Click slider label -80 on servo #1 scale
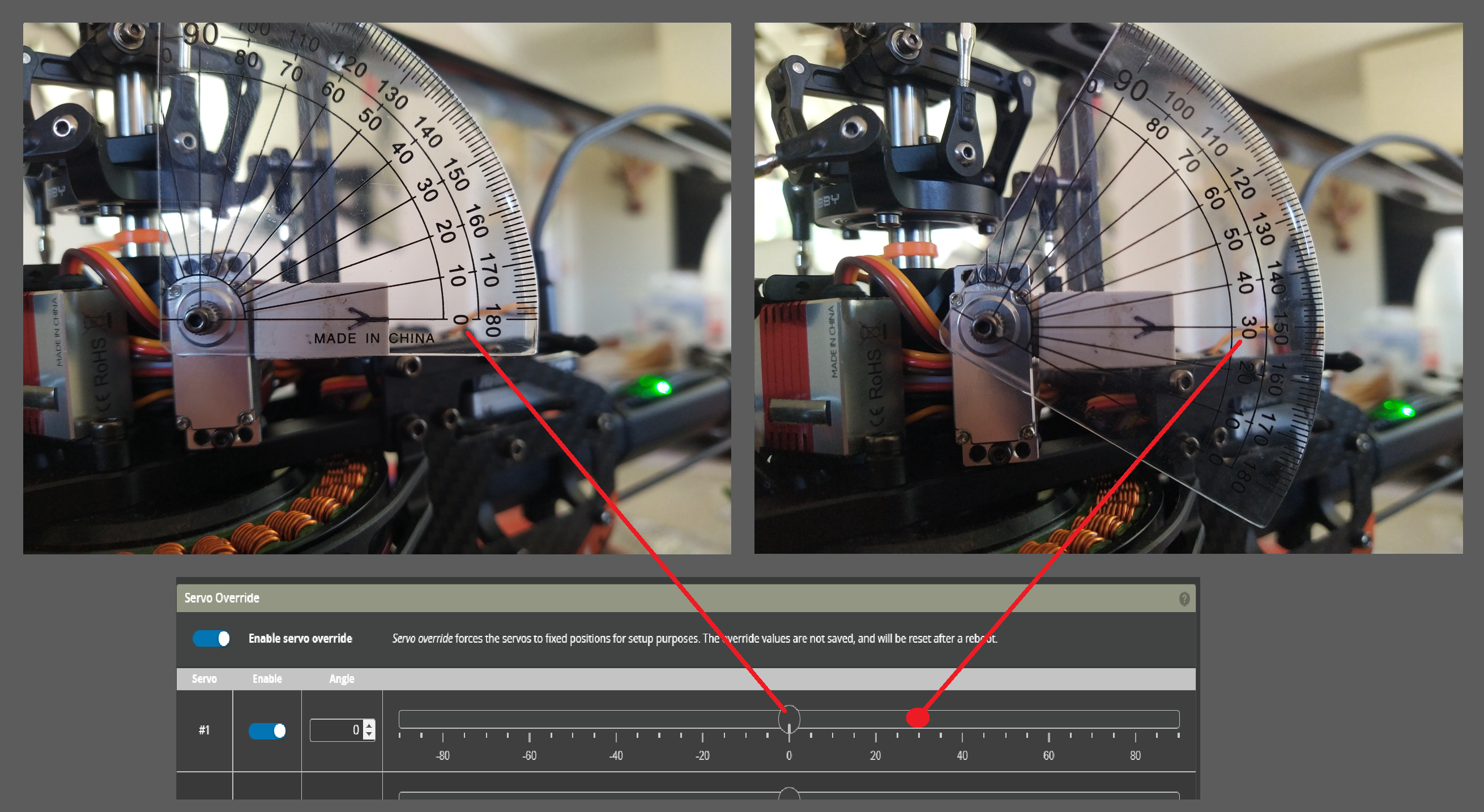 442,755
